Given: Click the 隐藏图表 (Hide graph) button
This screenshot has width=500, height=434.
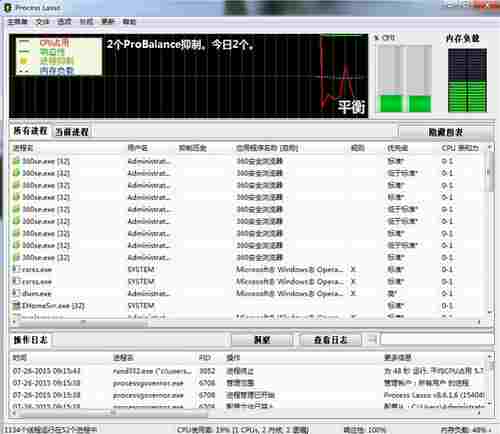Looking at the screenshot, I should 445,132.
